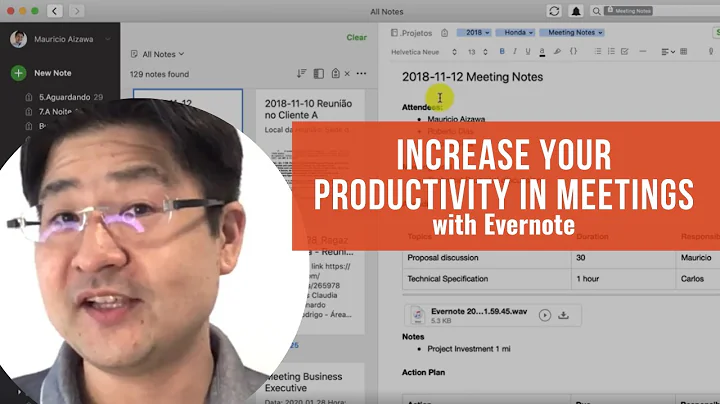The image size is (720, 404).
Task: Insert a table from the toolbar
Action: click(x=684, y=51)
